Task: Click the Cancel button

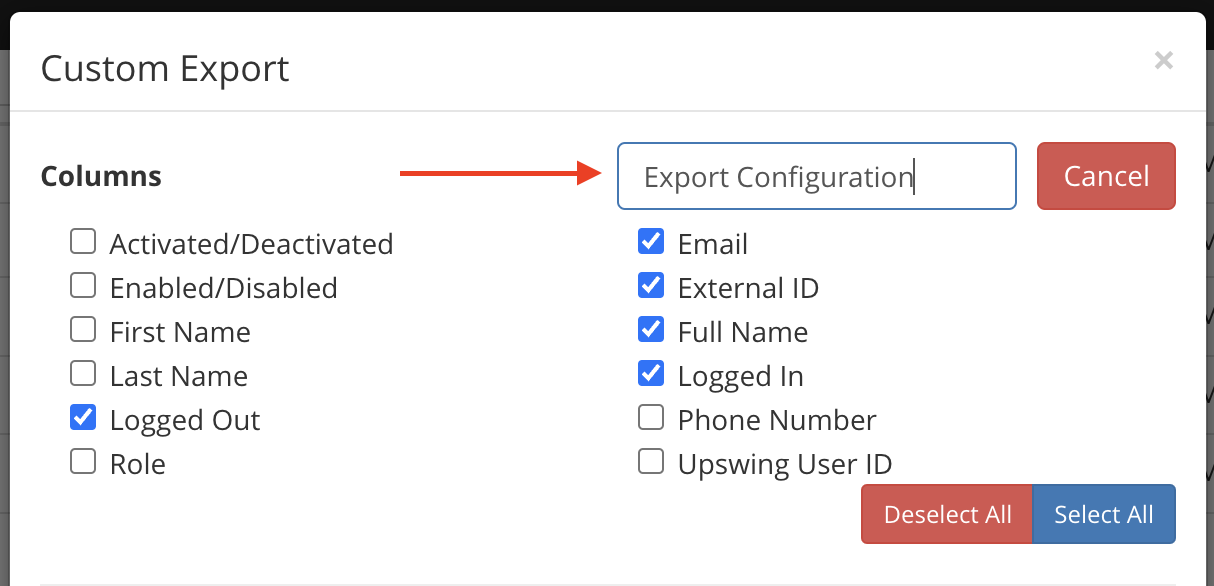Action: point(1106,176)
